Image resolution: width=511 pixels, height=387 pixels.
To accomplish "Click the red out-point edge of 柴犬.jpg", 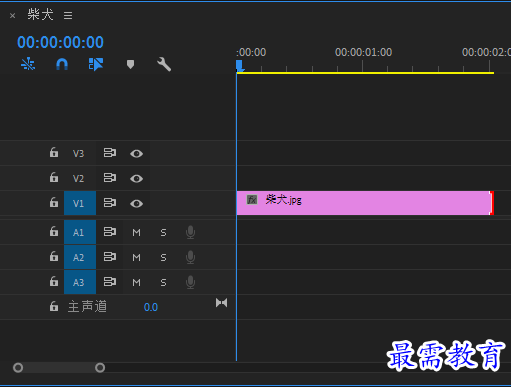I will [492, 203].
